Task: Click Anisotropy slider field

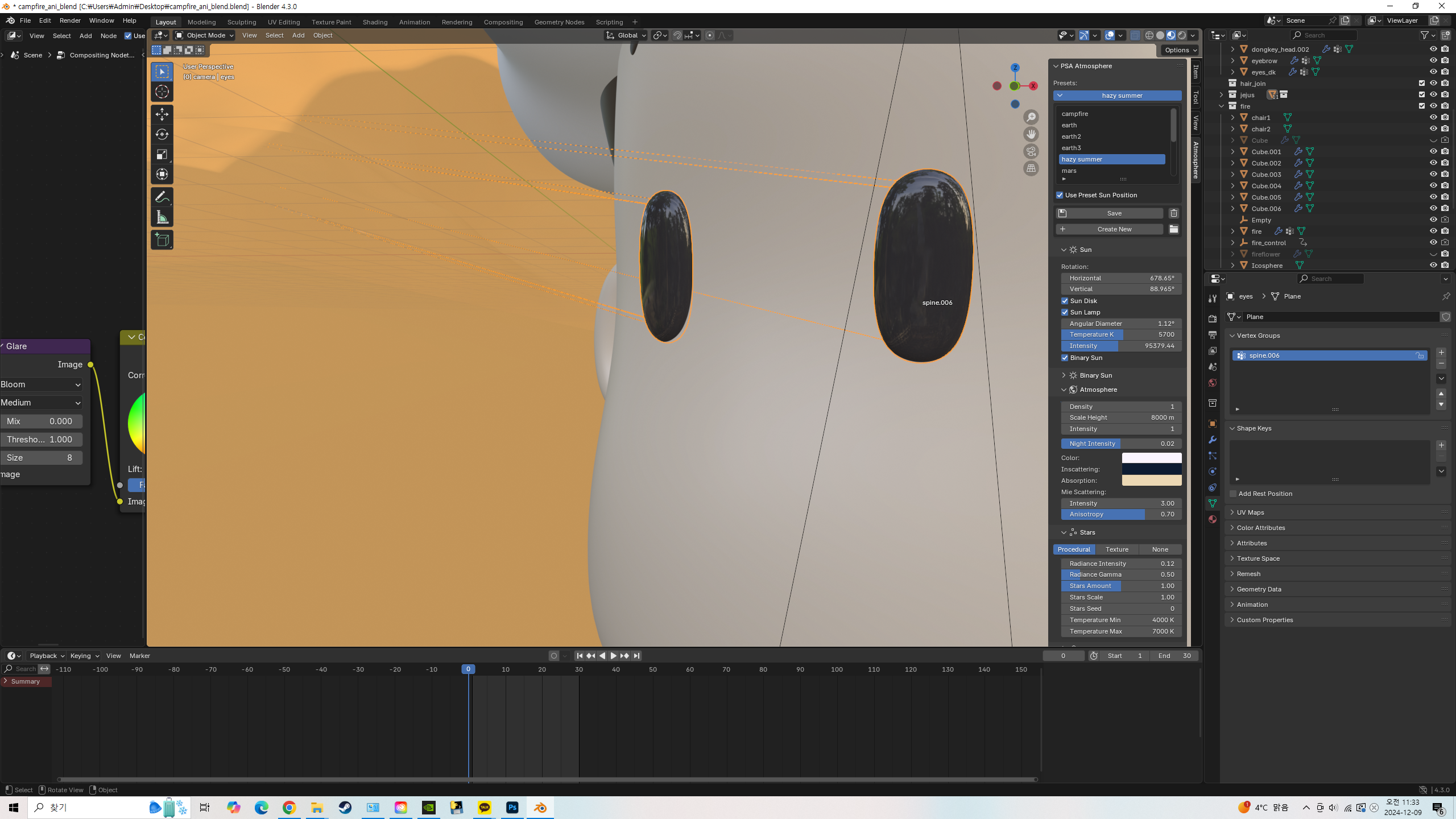Action: 1121,514
